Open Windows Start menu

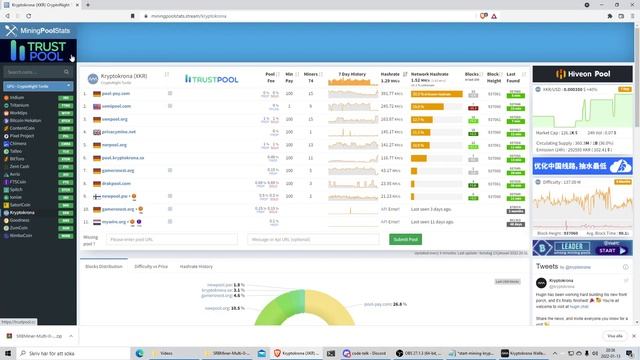(x=8, y=353)
